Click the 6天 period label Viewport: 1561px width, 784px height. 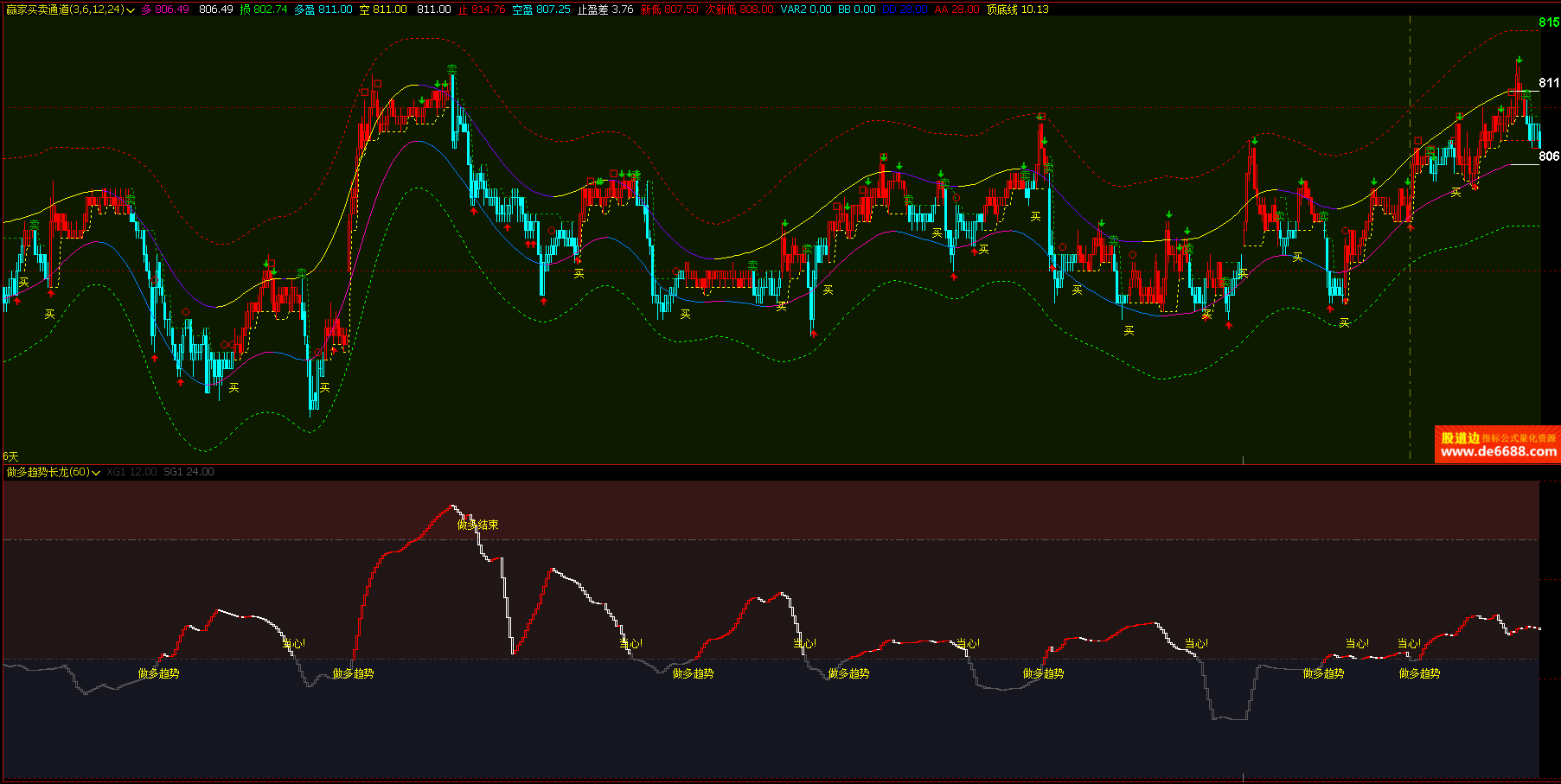click(10, 456)
